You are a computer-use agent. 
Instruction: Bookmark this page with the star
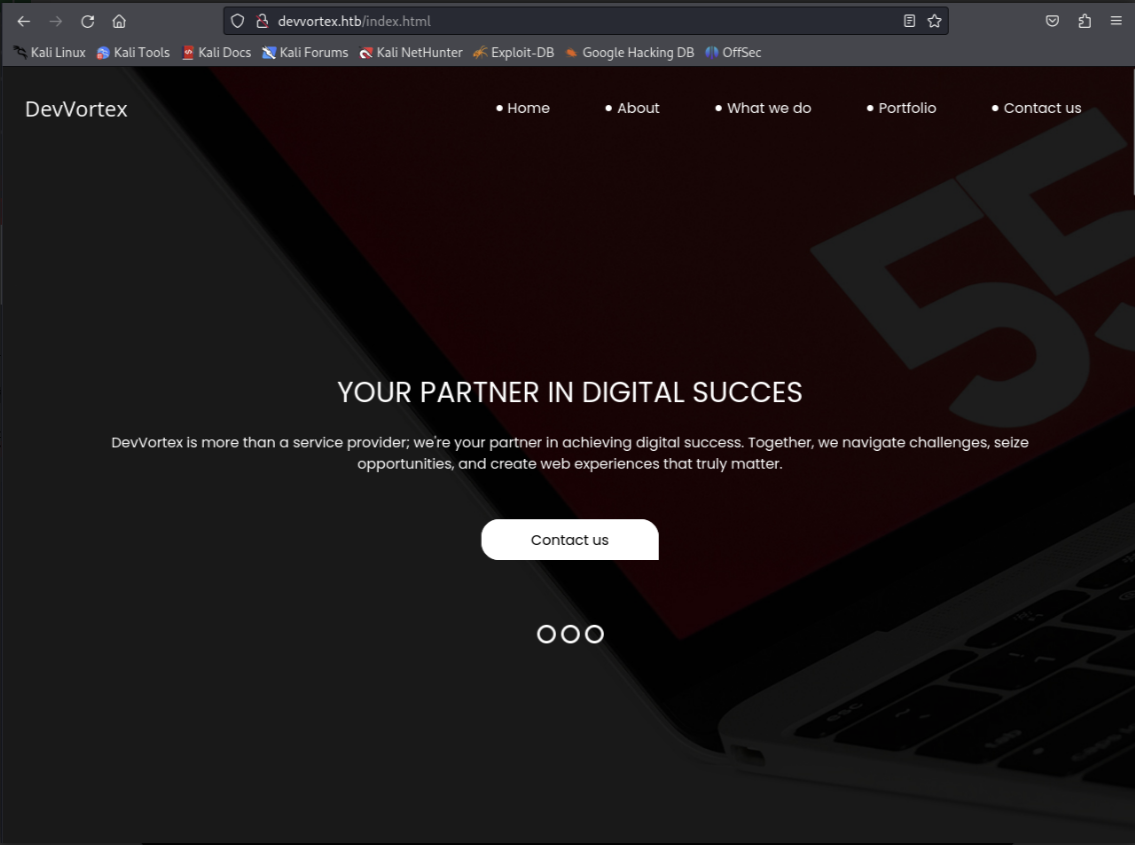click(x=934, y=21)
